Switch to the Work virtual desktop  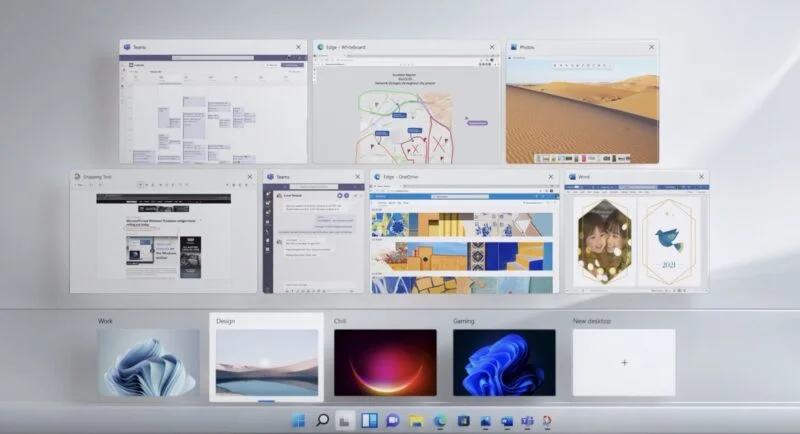click(148, 363)
